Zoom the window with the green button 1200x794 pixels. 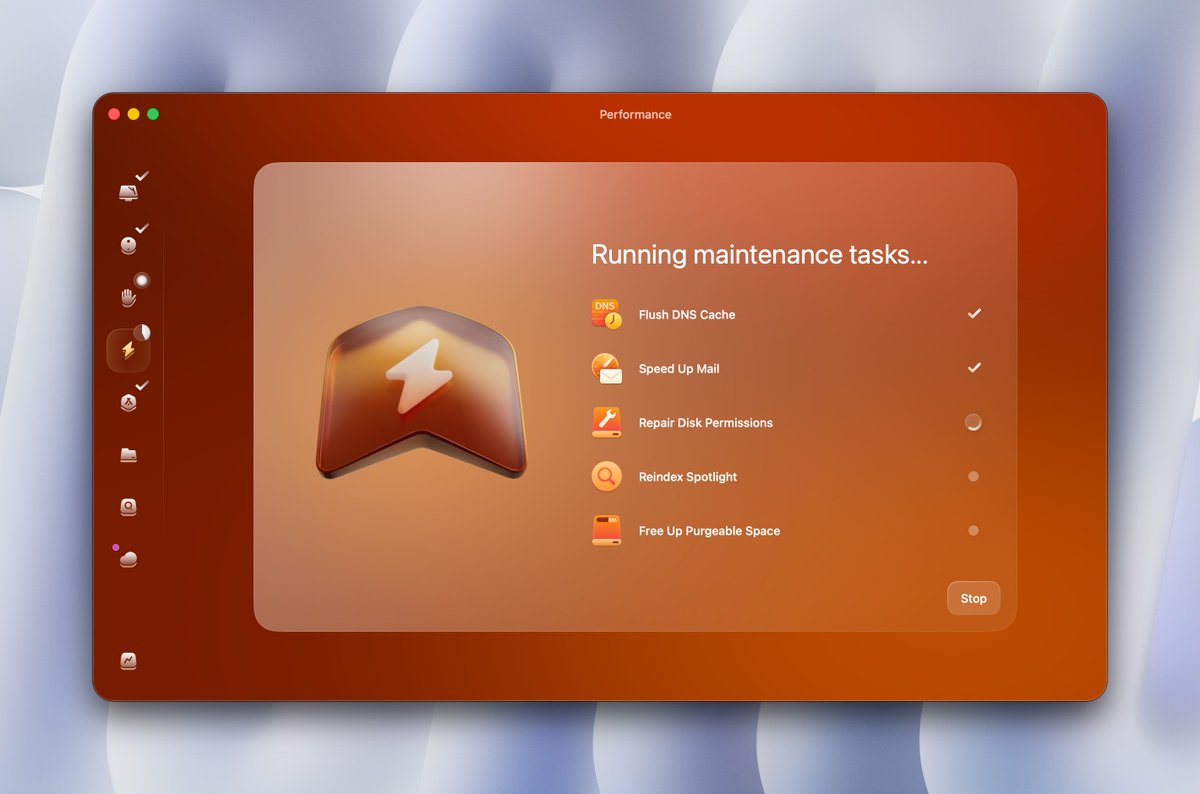pyautogui.click(x=153, y=114)
